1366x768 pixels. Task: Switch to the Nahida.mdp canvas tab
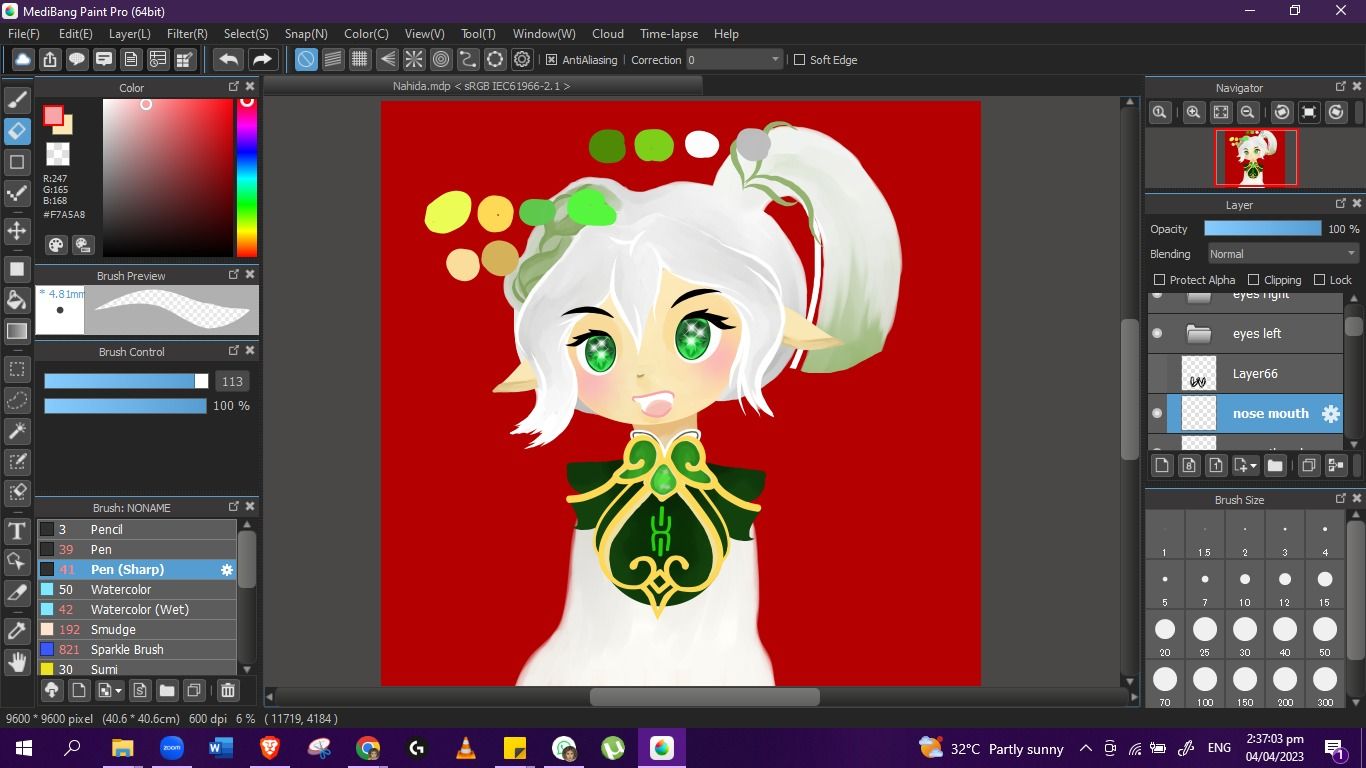point(483,86)
